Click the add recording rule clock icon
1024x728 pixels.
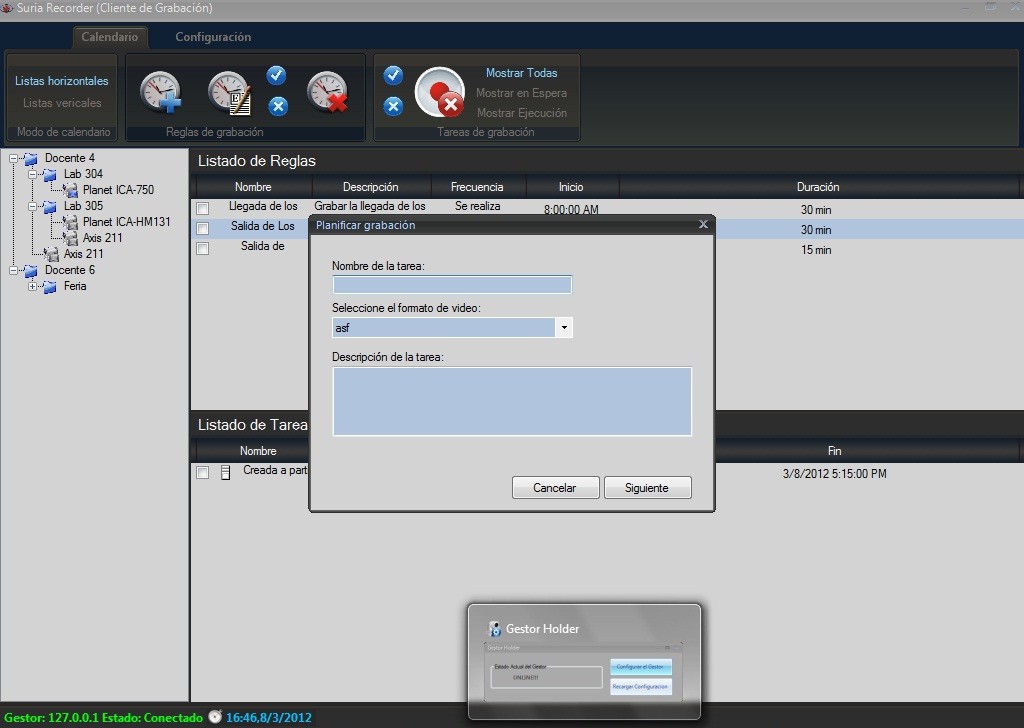tap(160, 92)
